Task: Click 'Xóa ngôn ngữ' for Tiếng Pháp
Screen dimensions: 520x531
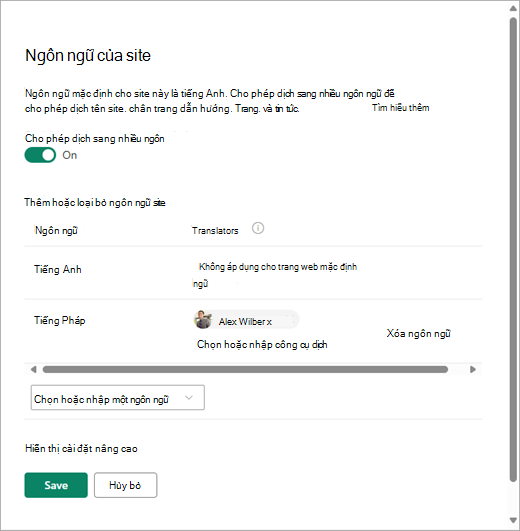Action: (418, 334)
